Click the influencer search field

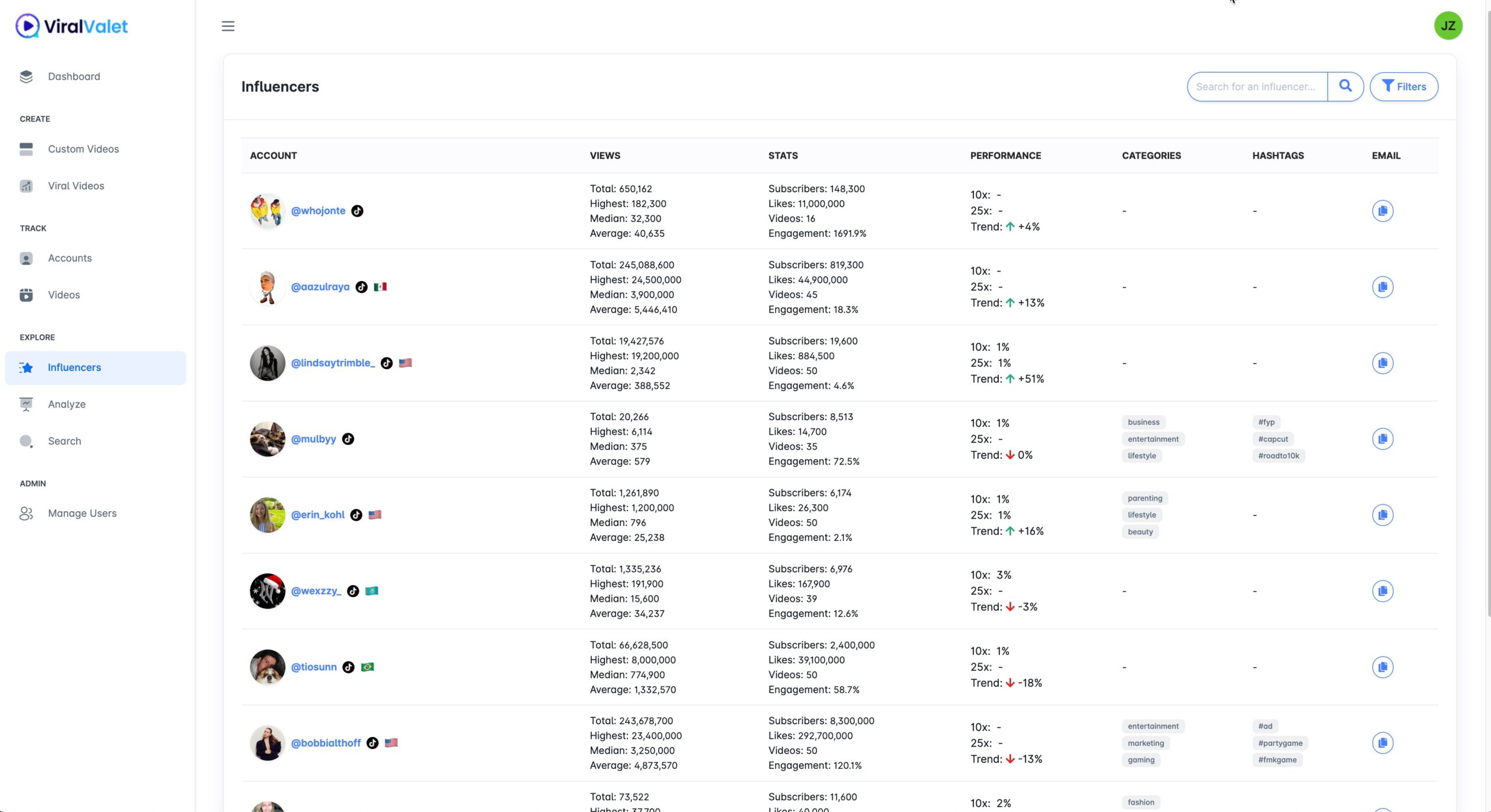1256,87
